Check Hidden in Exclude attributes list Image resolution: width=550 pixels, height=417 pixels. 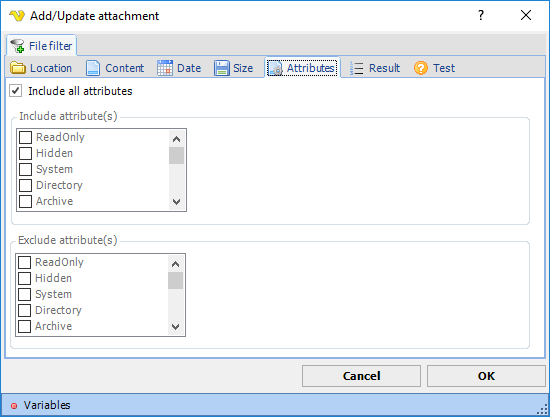tap(24, 278)
